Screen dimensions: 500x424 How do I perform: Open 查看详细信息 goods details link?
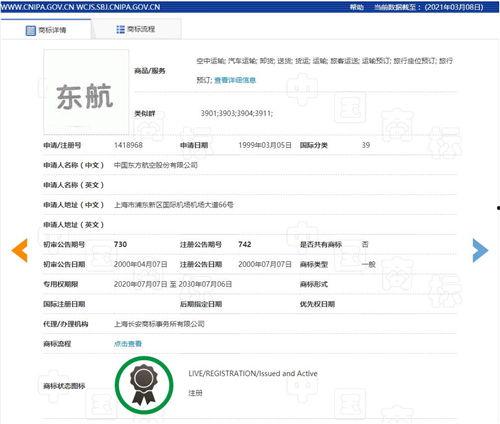tap(235, 80)
